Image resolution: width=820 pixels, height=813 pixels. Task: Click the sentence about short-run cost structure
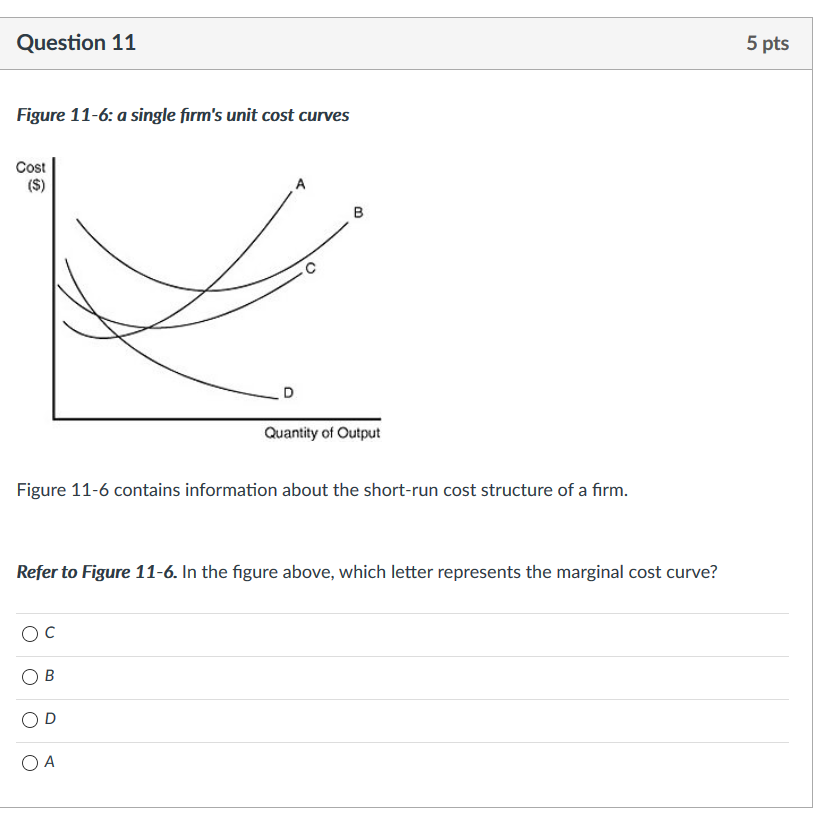(322, 490)
